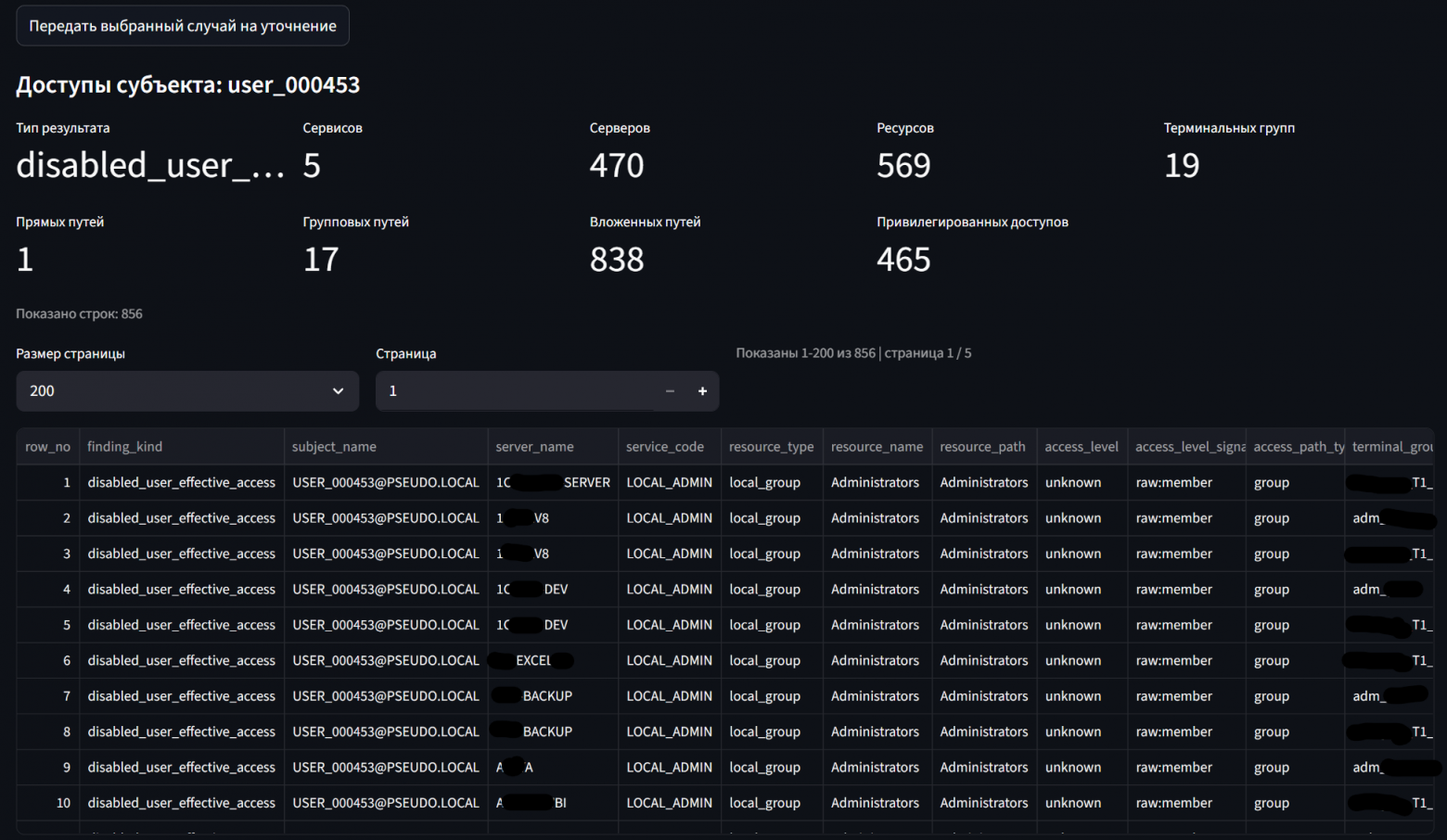The width and height of the screenshot is (1447, 840).
Task: Select the USER_000453@PSEUDO.LOCAL cell in row 5
Action: (386, 625)
